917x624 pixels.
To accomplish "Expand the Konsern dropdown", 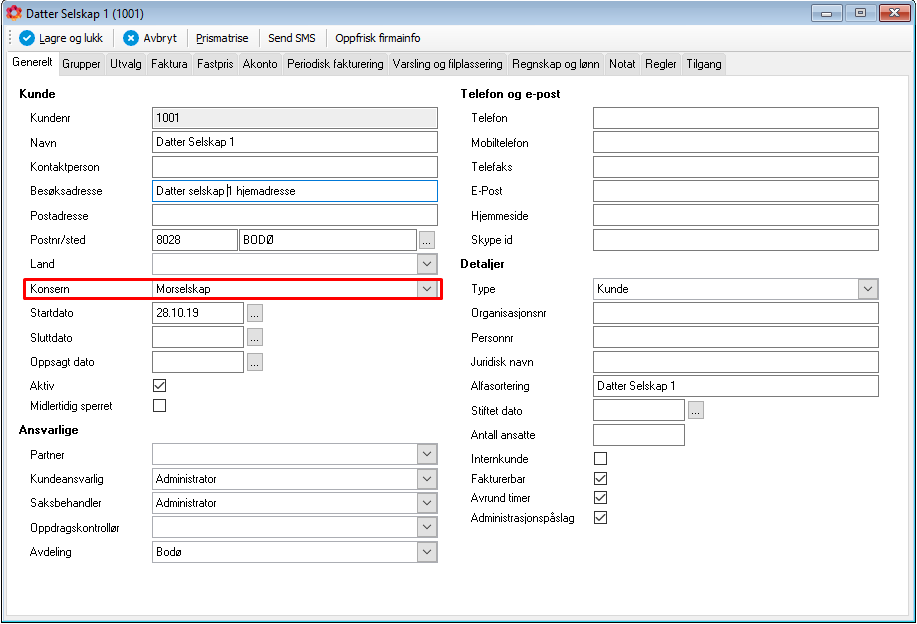I will pyautogui.click(x=427, y=289).
